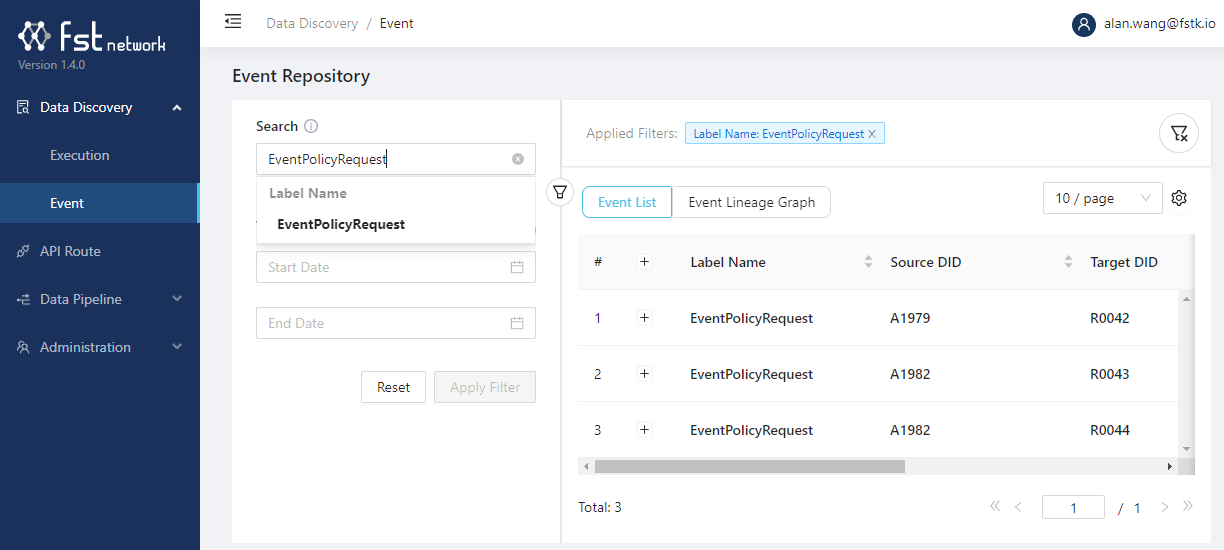Clear the search field with the X icon
This screenshot has width=1224, height=550.
[x=518, y=159]
